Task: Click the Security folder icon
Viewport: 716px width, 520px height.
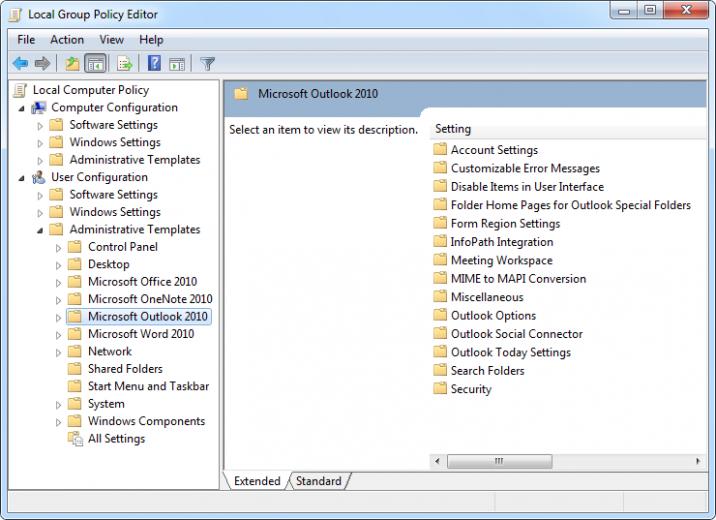Action: (440, 389)
